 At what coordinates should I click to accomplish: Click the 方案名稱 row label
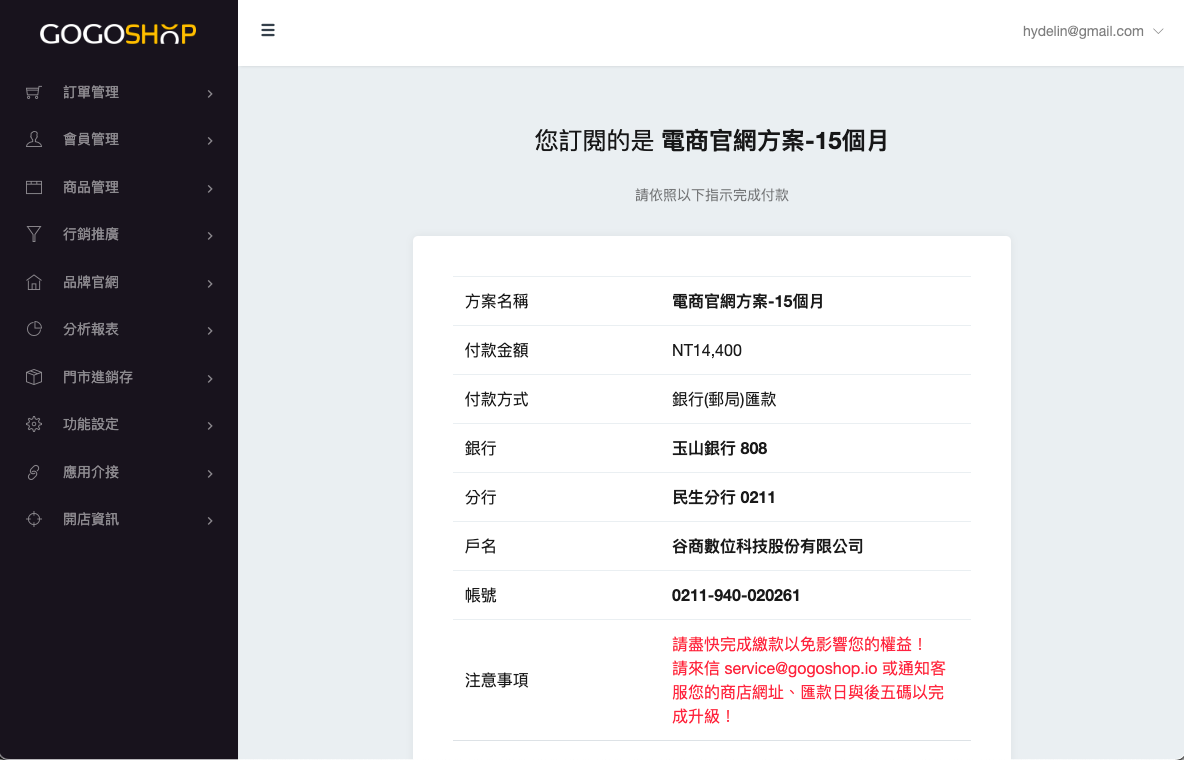coord(496,301)
